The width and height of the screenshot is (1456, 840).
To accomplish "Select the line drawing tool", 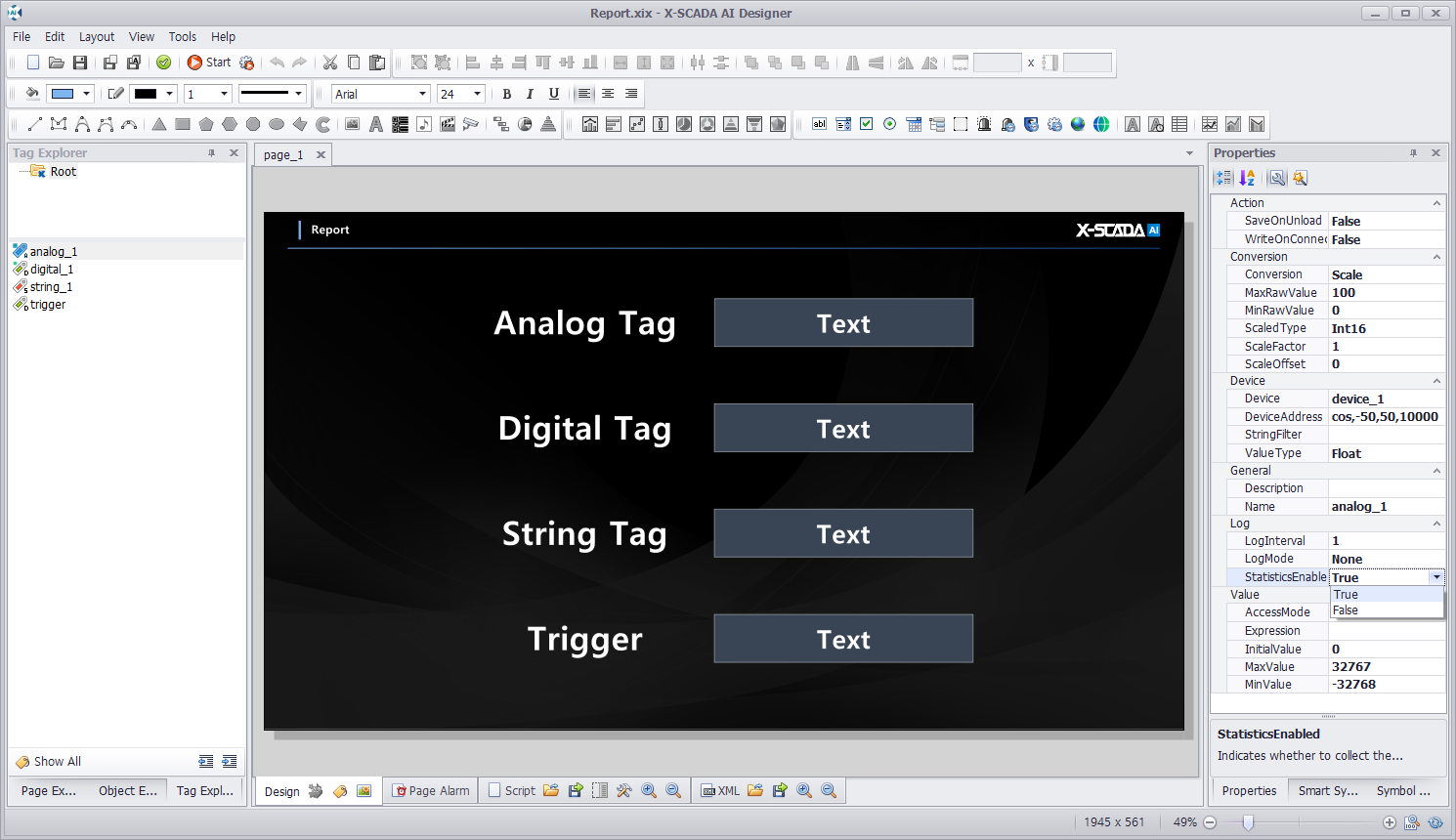I will [x=35, y=124].
